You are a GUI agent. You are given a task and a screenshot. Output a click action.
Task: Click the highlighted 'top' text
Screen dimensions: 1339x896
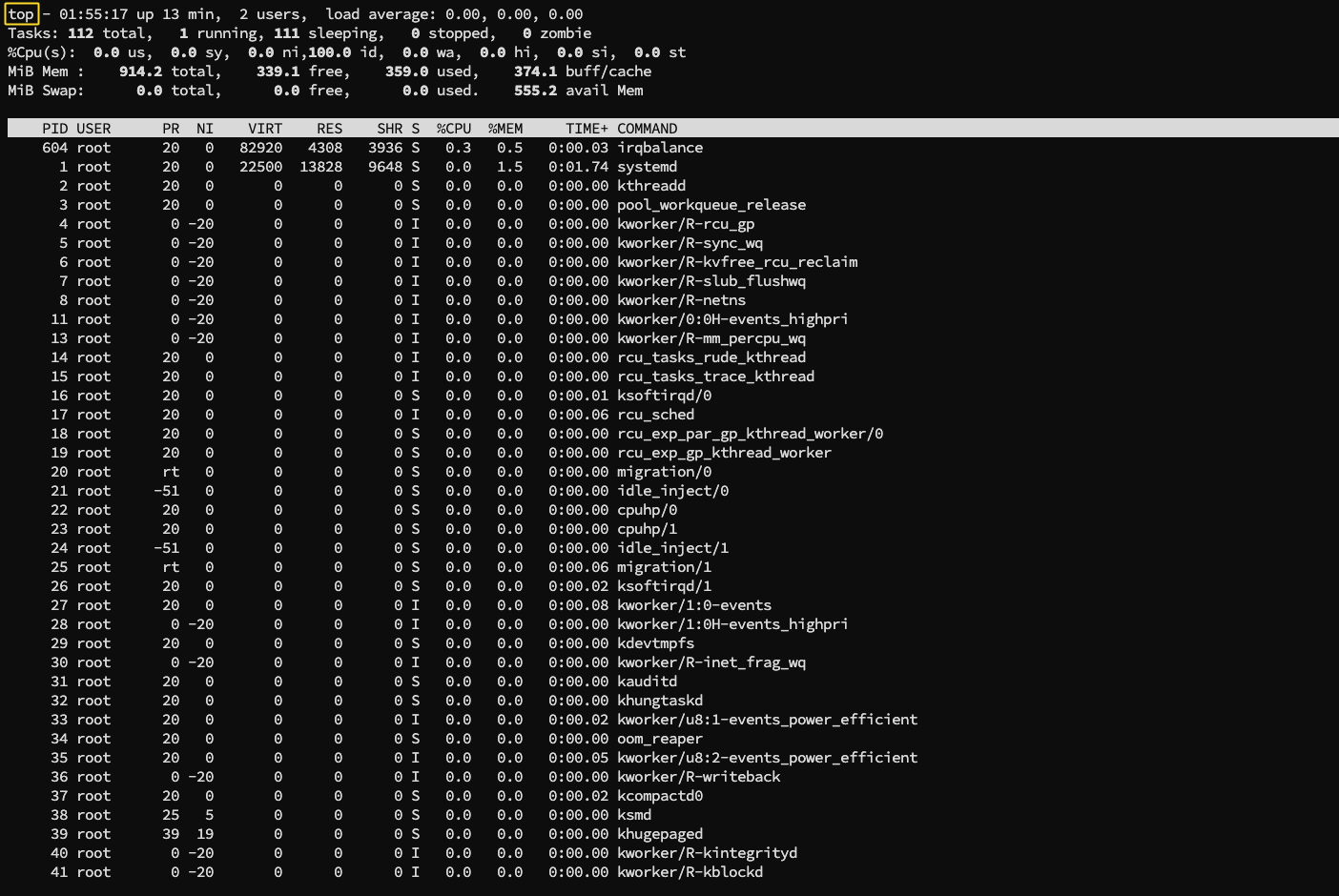[21, 14]
